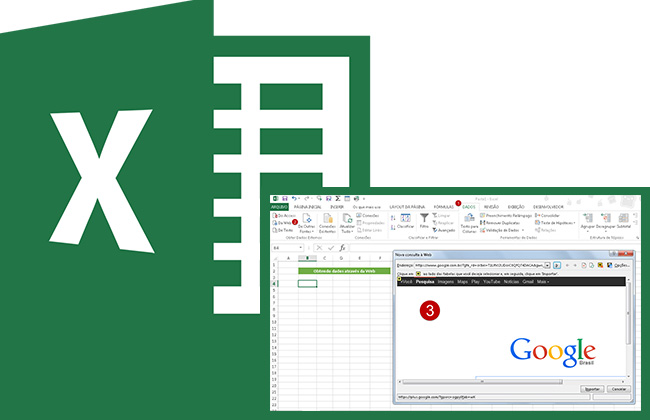Select column A header
The image size is (650, 420).
(x=289, y=258)
